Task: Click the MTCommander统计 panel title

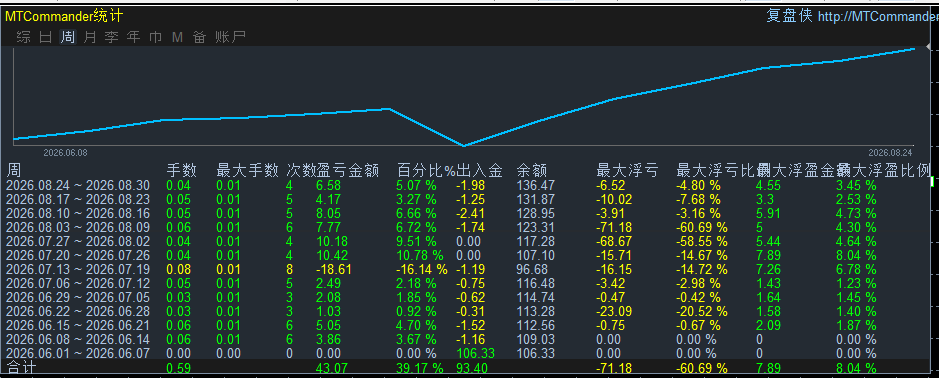Action: [x=64, y=16]
